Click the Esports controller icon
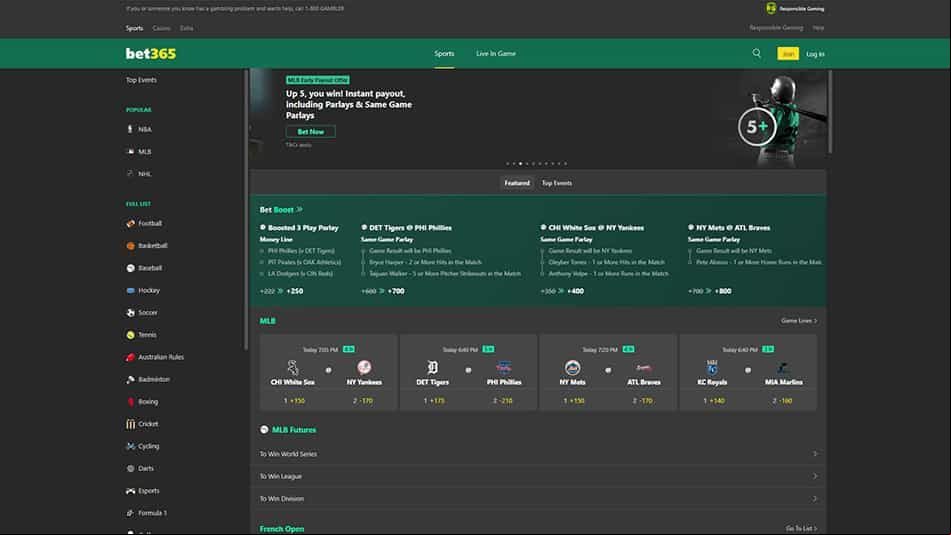This screenshot has height=535, width=951. (x=130, y=491)
